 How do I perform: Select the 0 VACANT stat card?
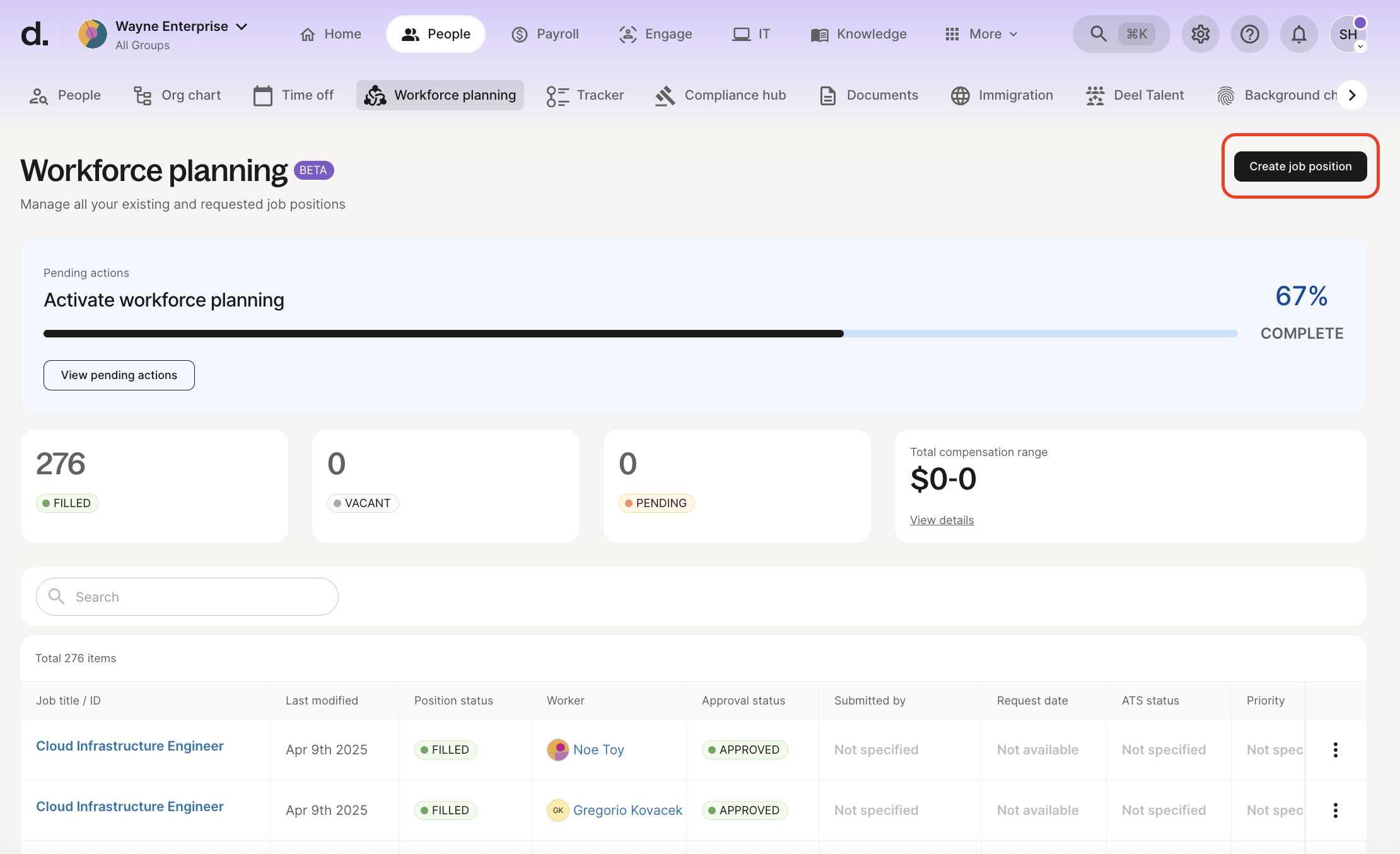pos(446,486)
